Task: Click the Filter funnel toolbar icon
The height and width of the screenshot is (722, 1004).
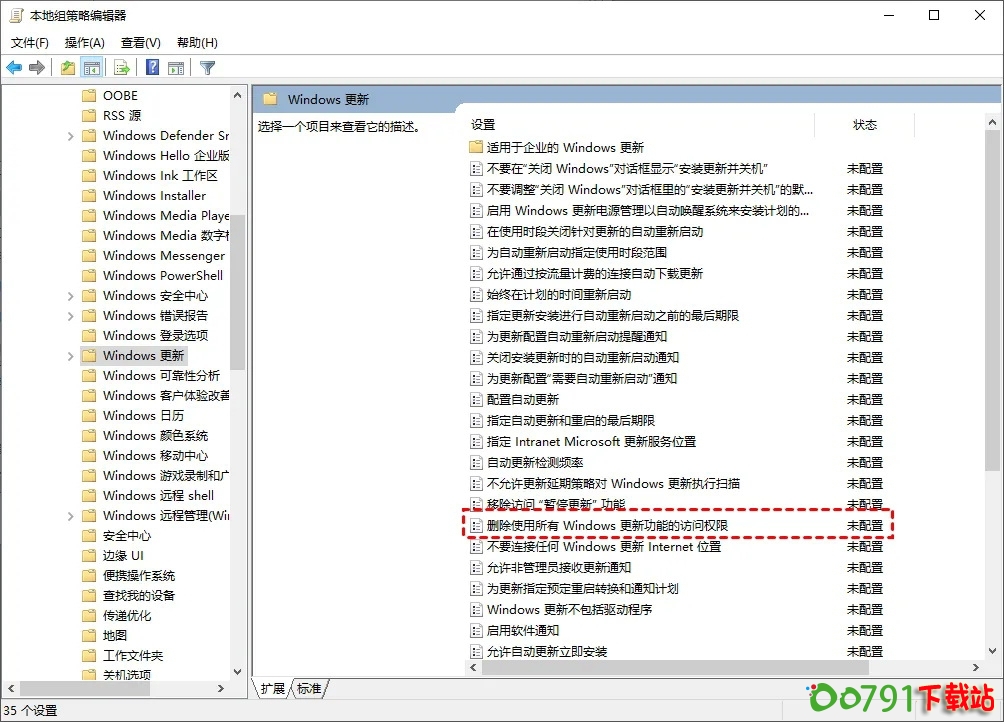Action: tap(207, 68)
